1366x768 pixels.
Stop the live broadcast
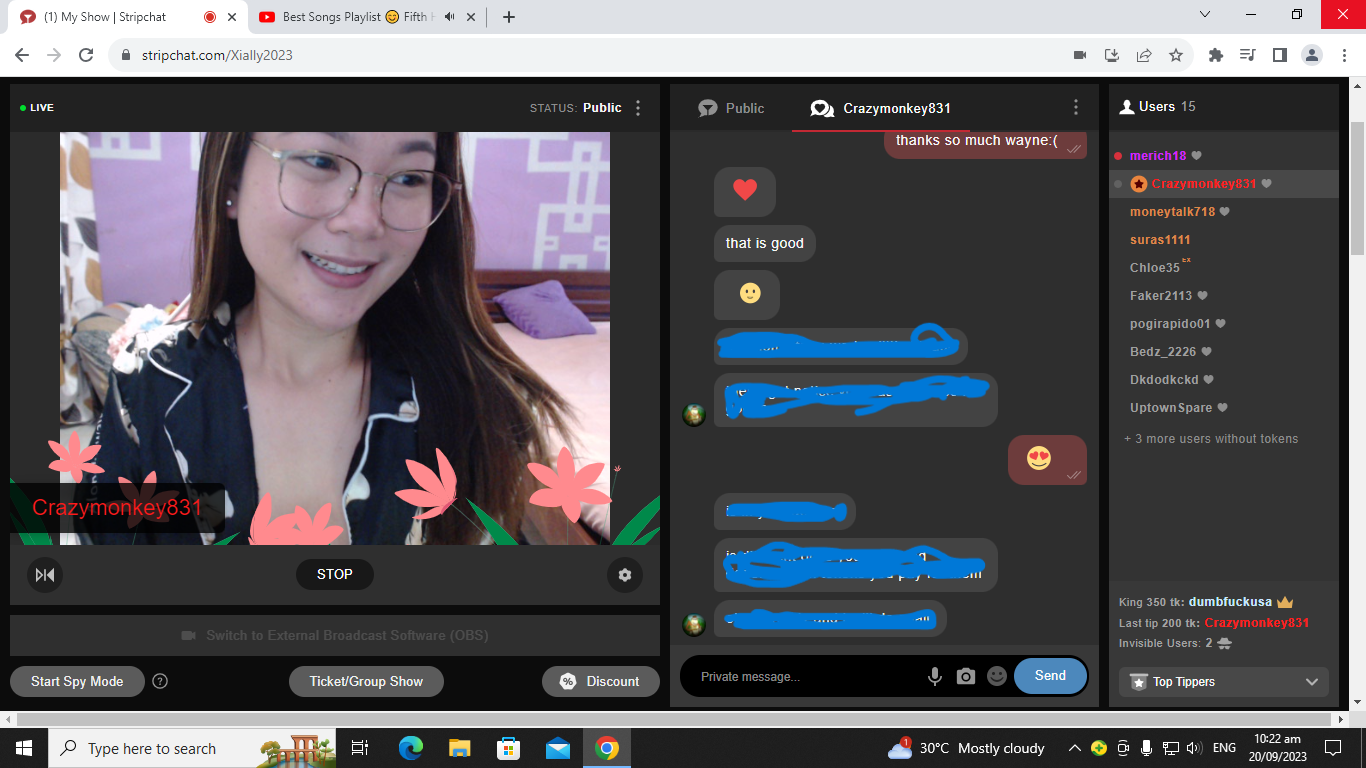coord(335,574)
